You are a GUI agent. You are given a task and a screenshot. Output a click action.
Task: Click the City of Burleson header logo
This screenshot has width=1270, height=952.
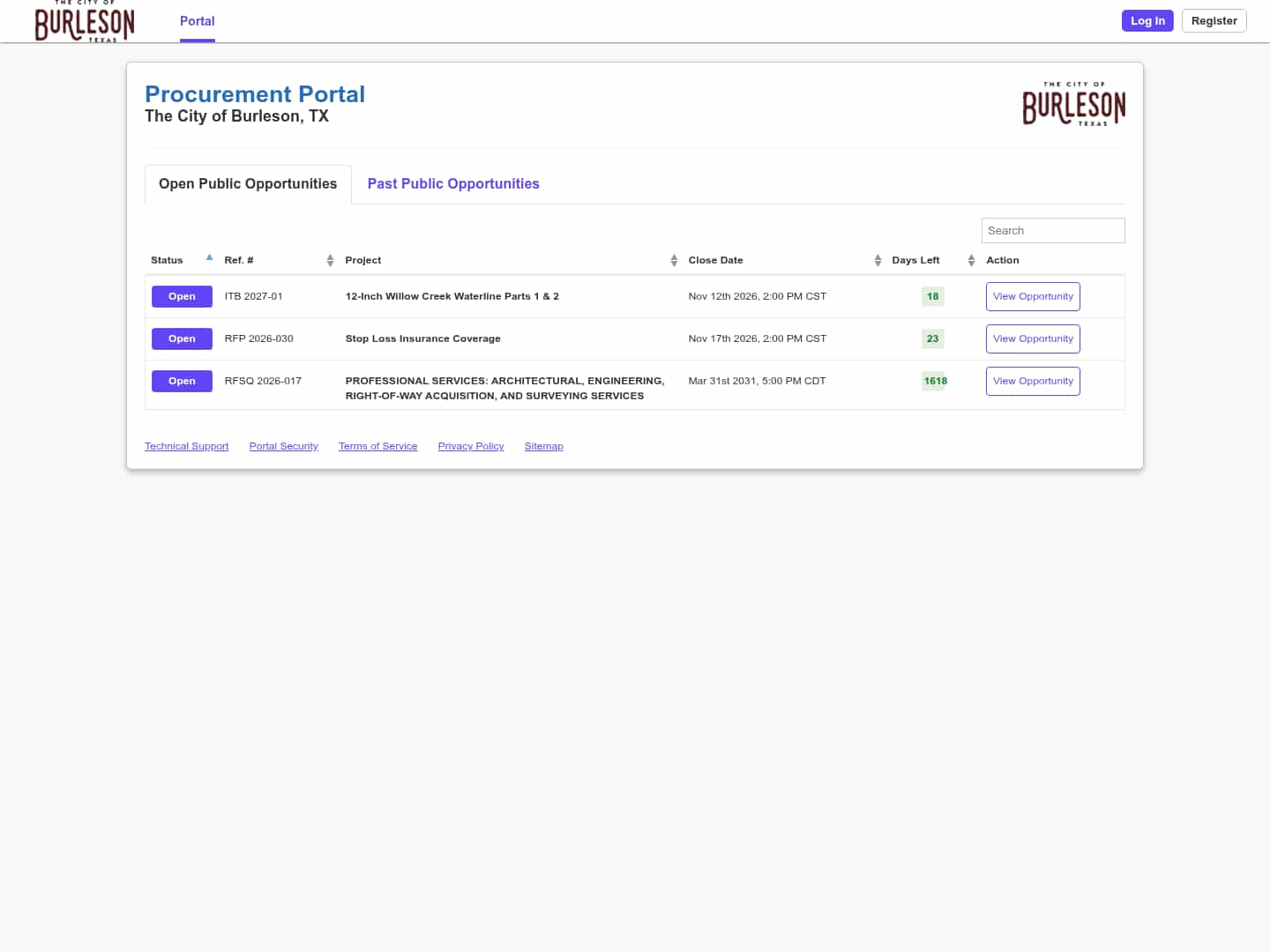point(85,21)
